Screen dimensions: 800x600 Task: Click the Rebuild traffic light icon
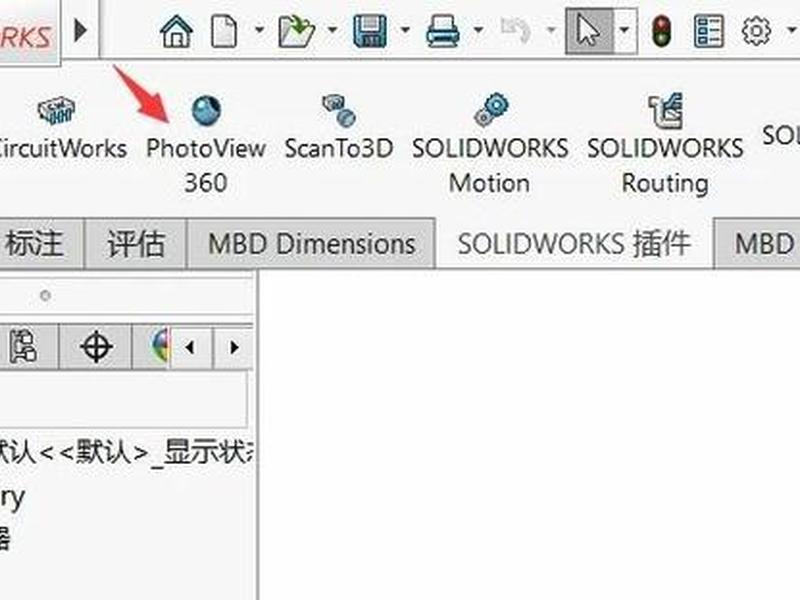(662, 31)
